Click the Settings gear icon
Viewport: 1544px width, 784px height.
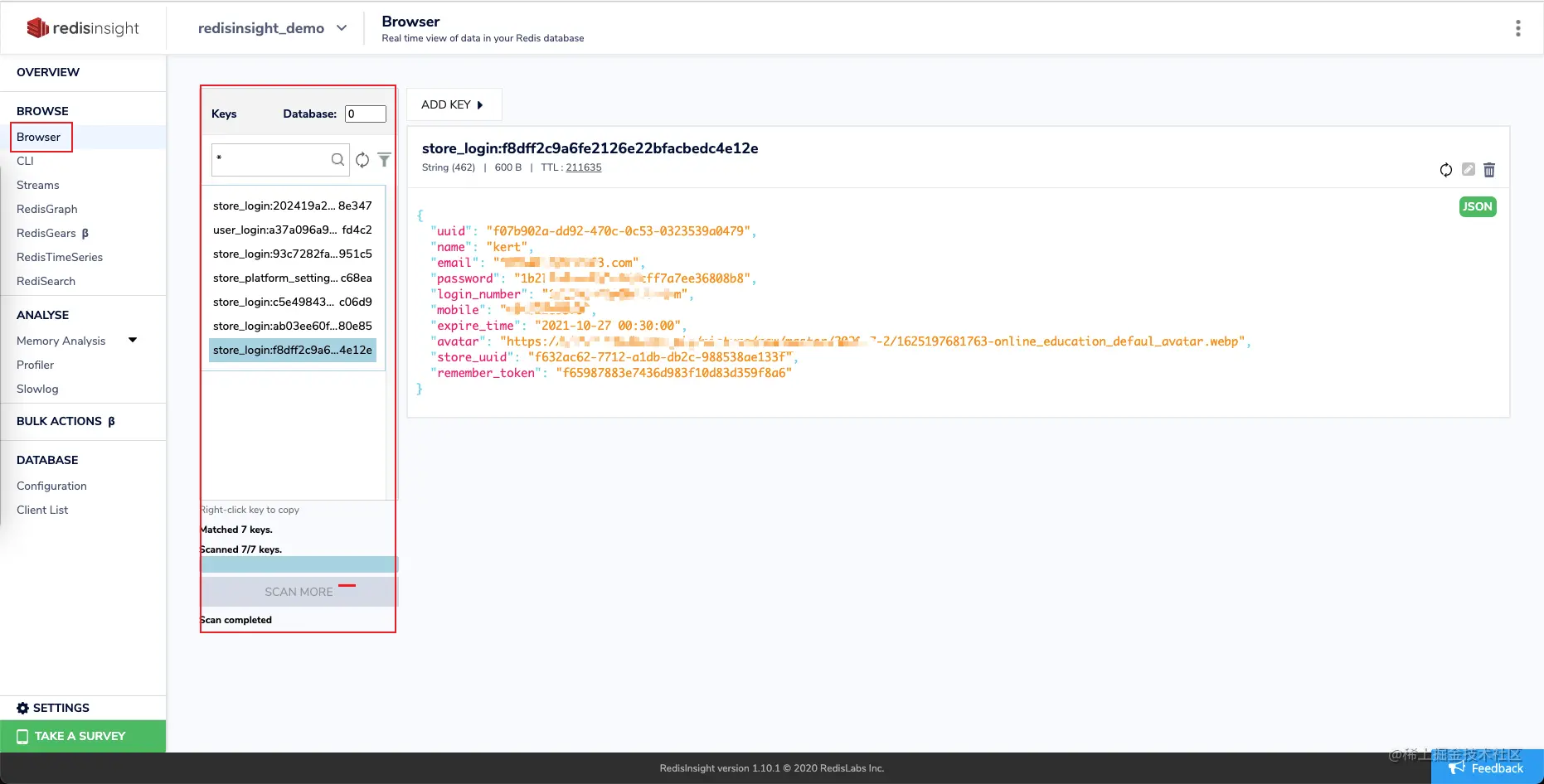(22, 708)
